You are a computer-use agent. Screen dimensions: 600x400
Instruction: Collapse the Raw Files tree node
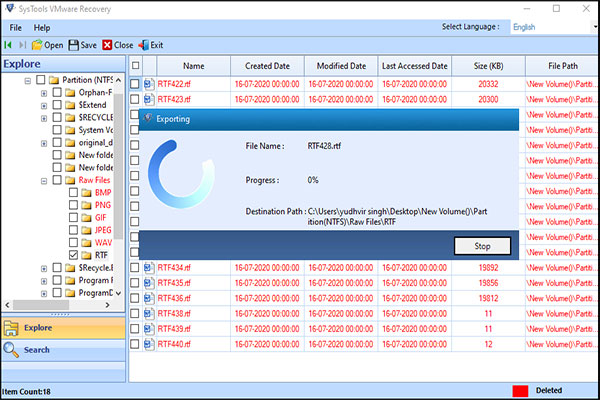point(44,180)
